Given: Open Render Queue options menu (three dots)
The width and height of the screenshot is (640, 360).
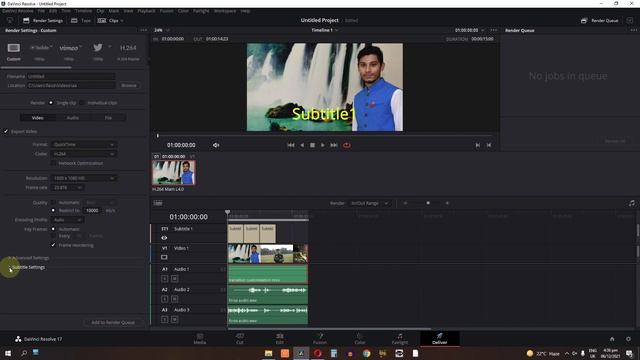Looking at the screenshot, I should [x=633, y=30].
